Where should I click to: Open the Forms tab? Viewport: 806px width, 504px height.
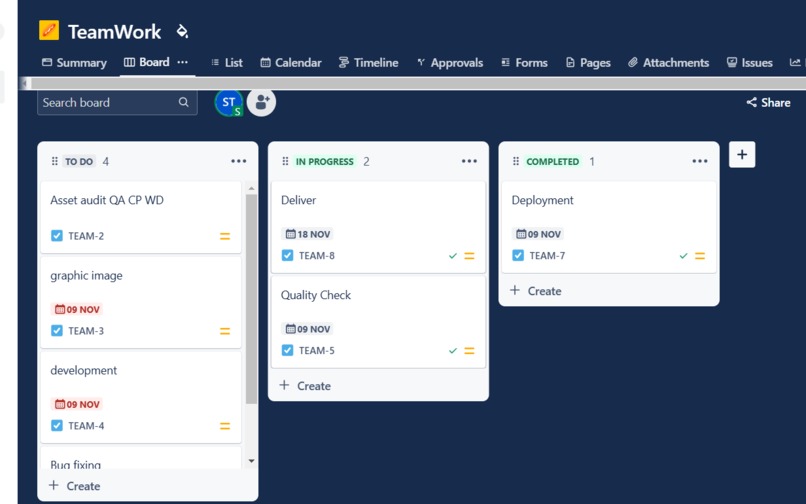tap(524, 63)
